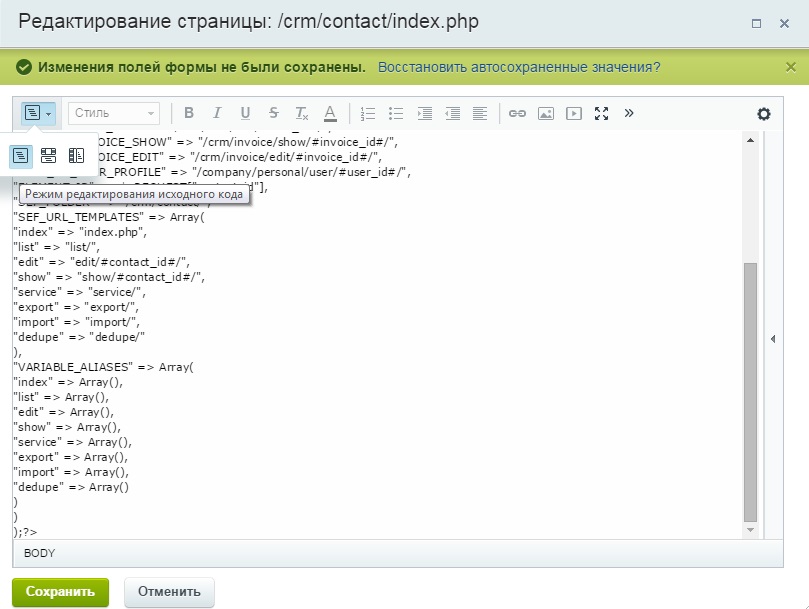Toggle bold formatting in the editor toolbar
This screenshot has width=809, height=609.
[x=189, y=114]
